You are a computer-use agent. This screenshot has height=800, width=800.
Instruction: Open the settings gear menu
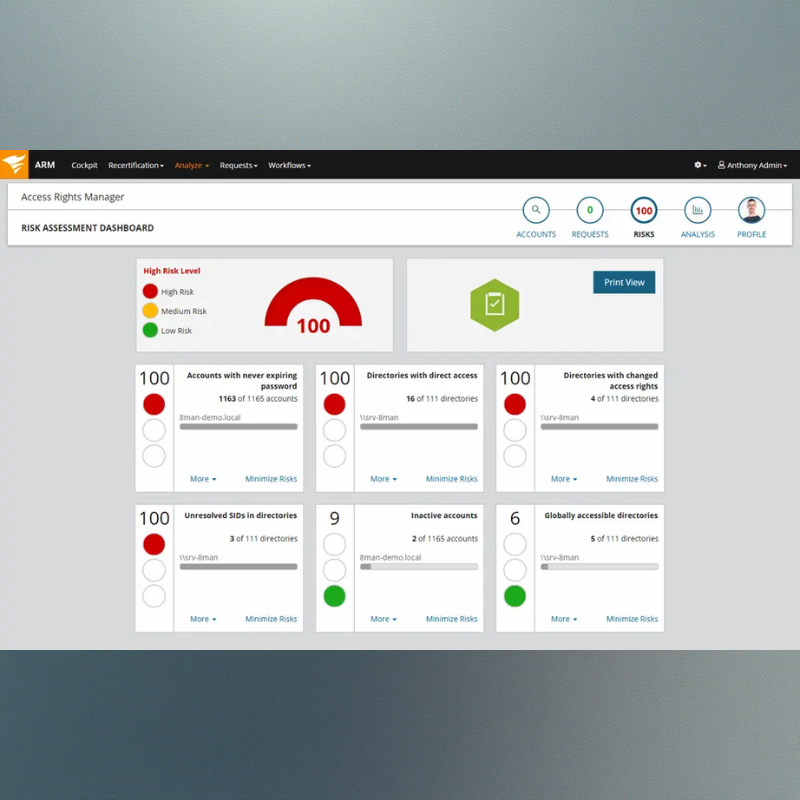700,165
